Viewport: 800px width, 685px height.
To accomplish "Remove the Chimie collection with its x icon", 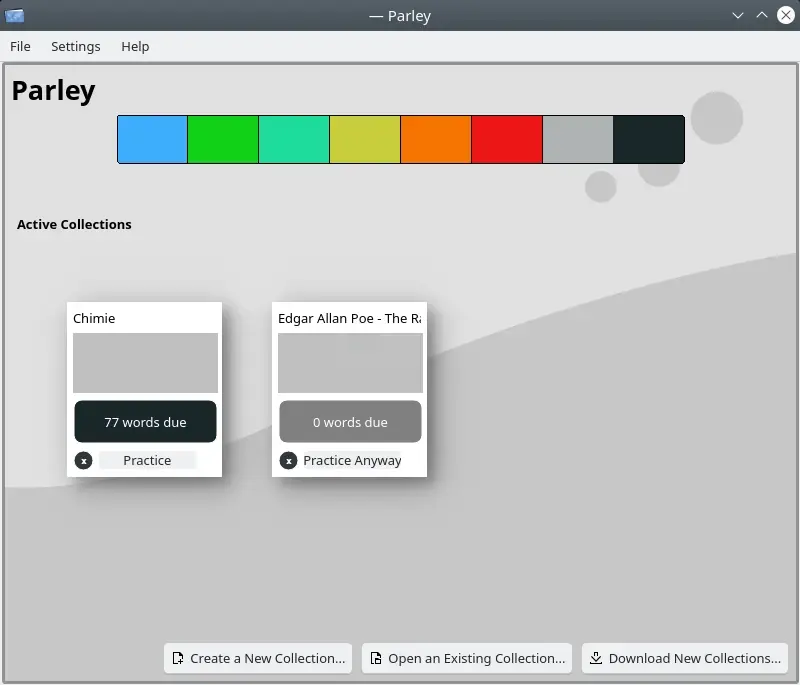I will click(84, 461).
